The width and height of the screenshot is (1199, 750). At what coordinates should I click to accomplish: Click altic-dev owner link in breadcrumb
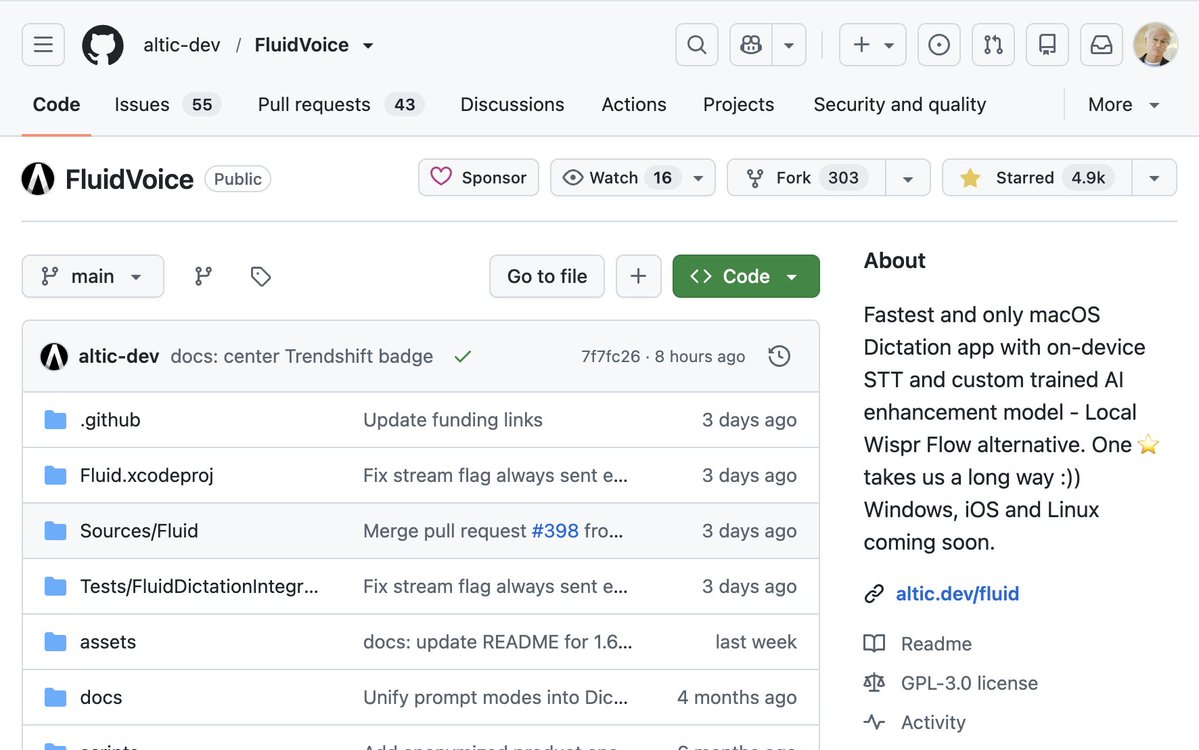coord(182,45)
